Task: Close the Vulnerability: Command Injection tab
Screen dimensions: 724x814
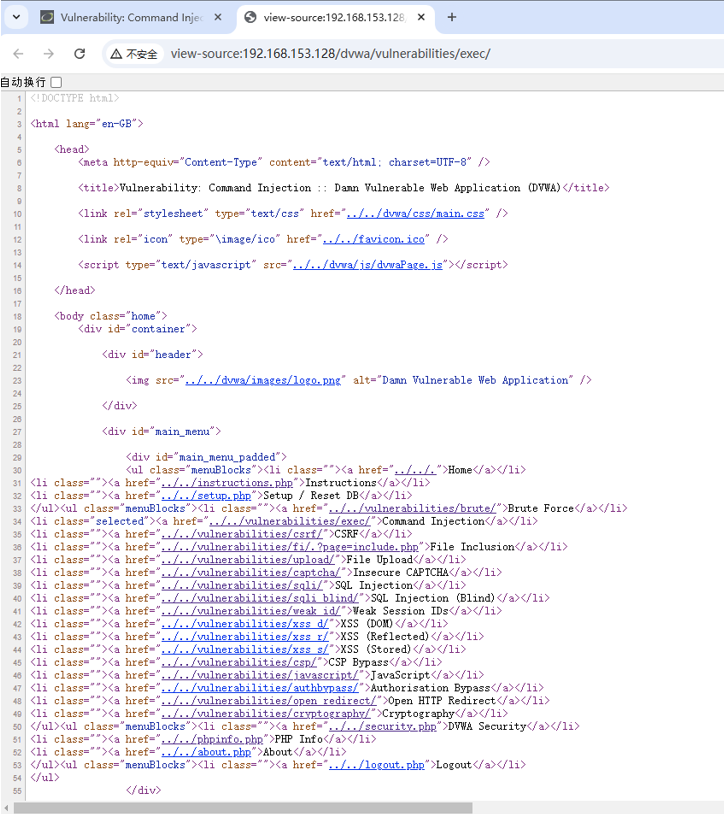Action: tap(218, 17)
